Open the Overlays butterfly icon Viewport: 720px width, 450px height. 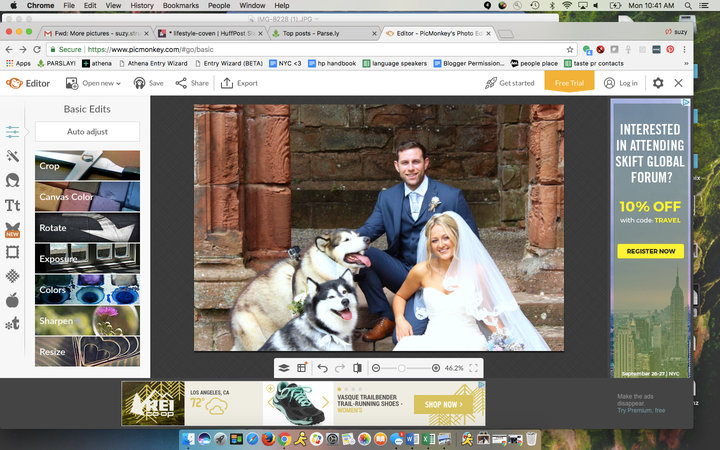point(13,229)
